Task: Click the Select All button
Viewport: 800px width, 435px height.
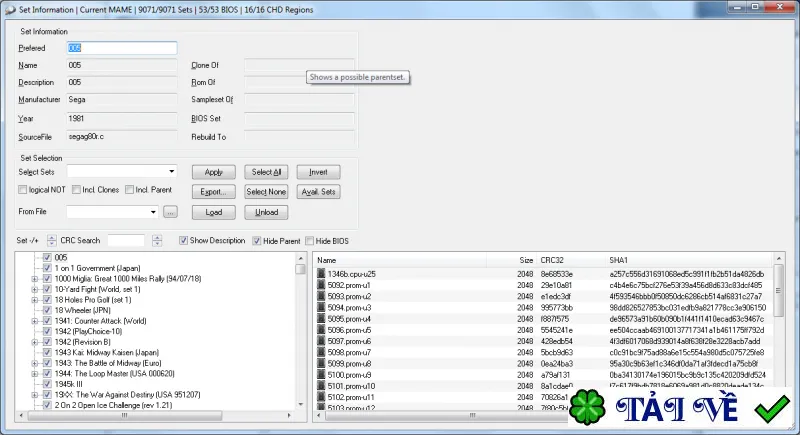Action: click(266, 172)
